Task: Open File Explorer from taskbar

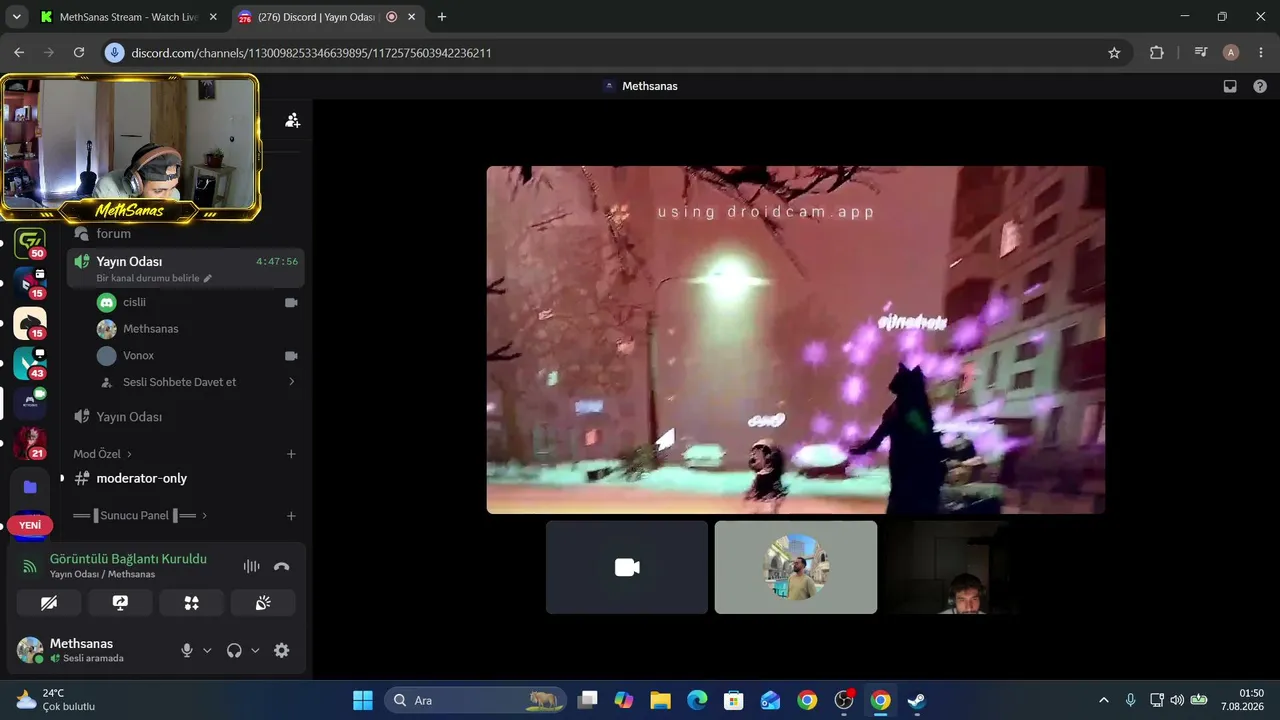Action: pos(660,700)
